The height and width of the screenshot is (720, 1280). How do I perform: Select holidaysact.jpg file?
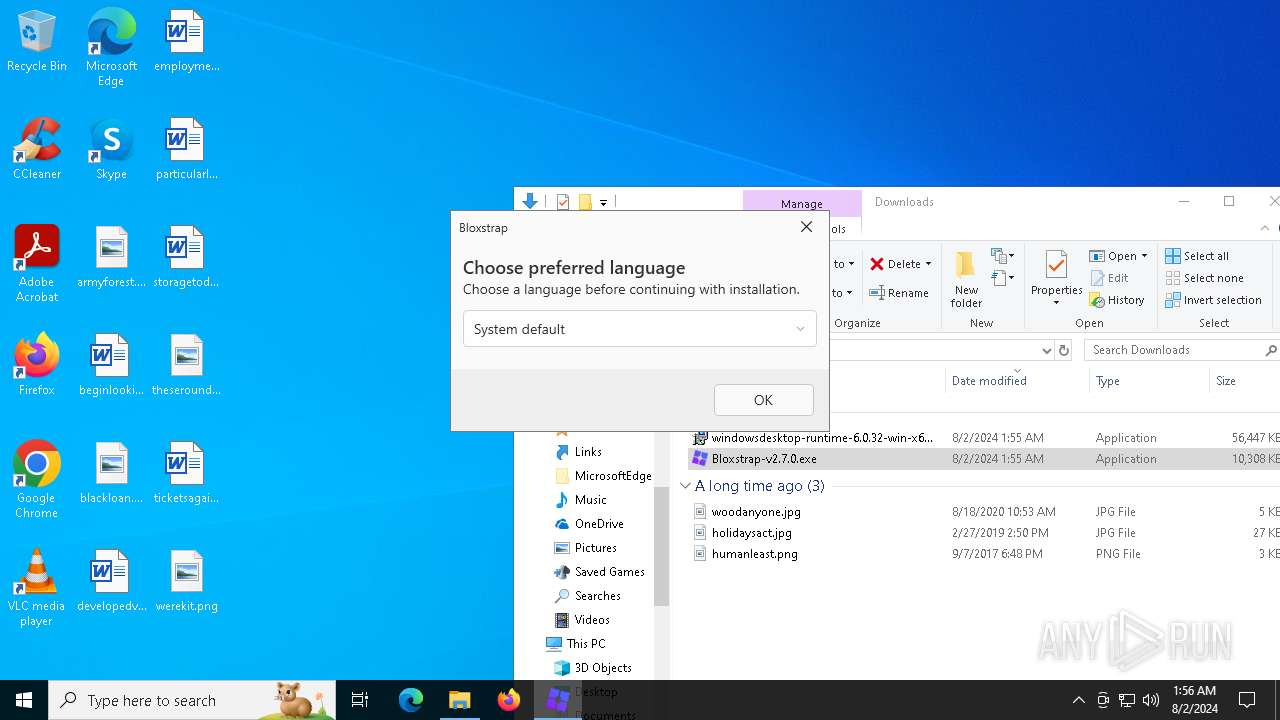point(752,533)
